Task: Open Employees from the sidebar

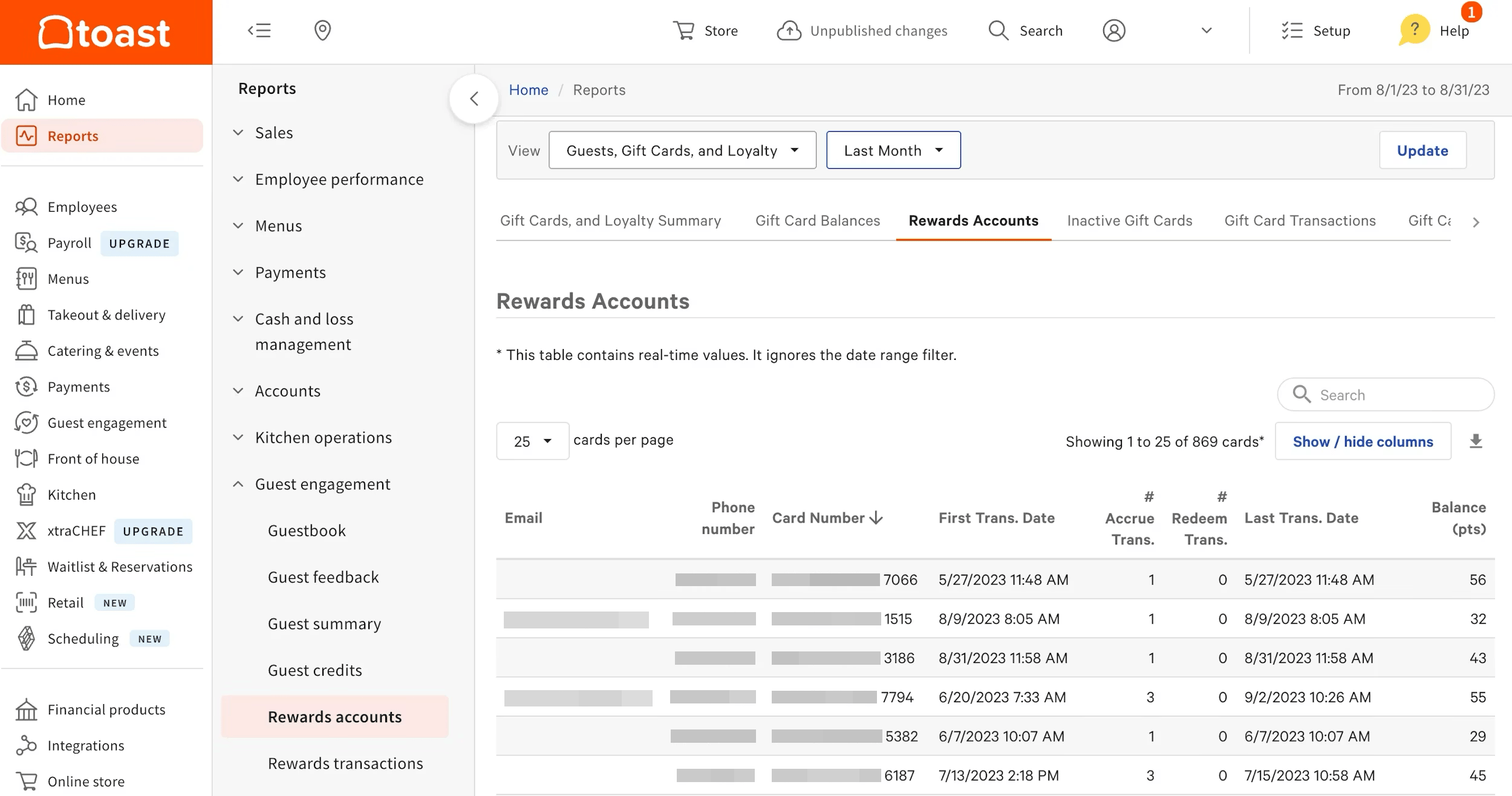Action: click(x=82, y=207)
